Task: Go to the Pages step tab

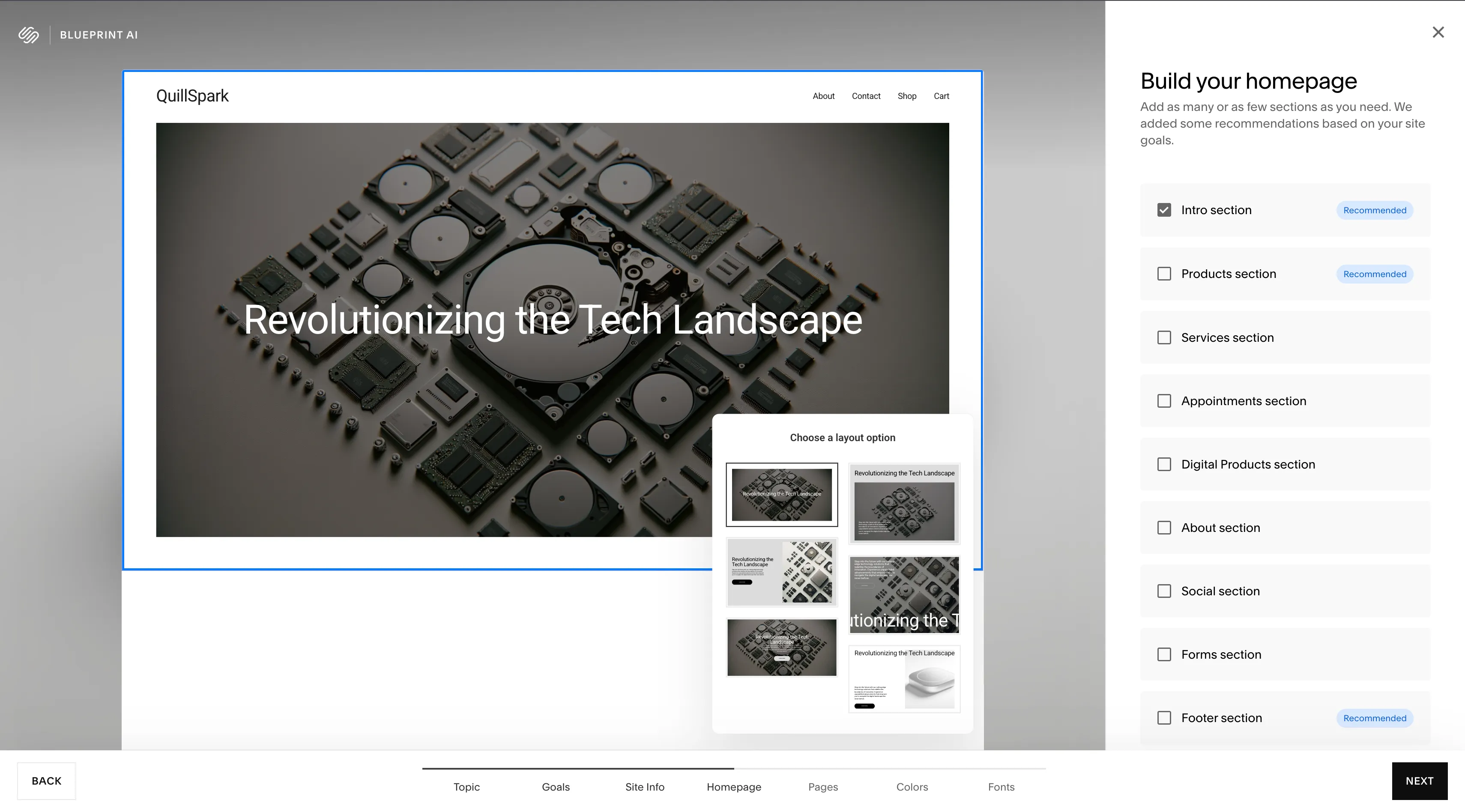Action: coord(822,786)
